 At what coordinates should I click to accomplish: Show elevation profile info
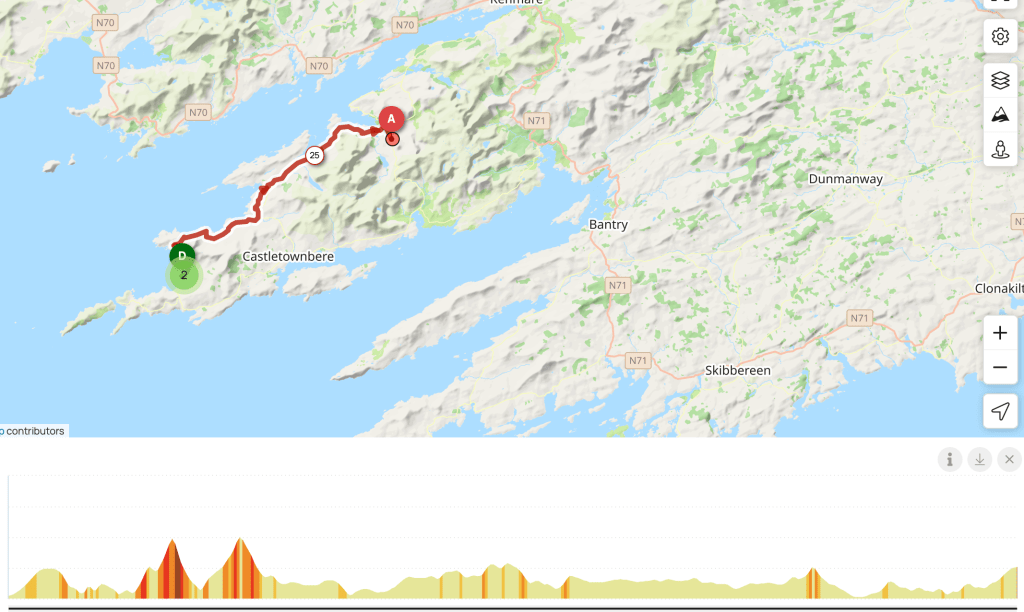(x=950, y=460)
